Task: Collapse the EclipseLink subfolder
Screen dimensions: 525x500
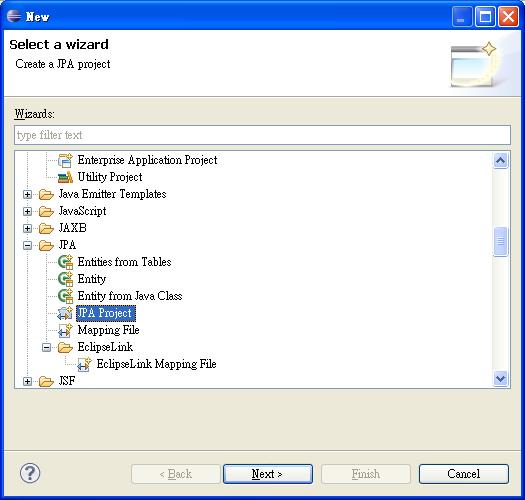Action: 46,347
